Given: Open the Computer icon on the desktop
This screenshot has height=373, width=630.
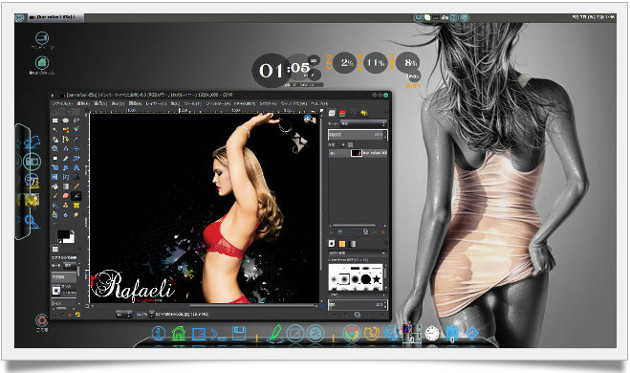Looking at the screenshot, I should (x=42, y=38).
